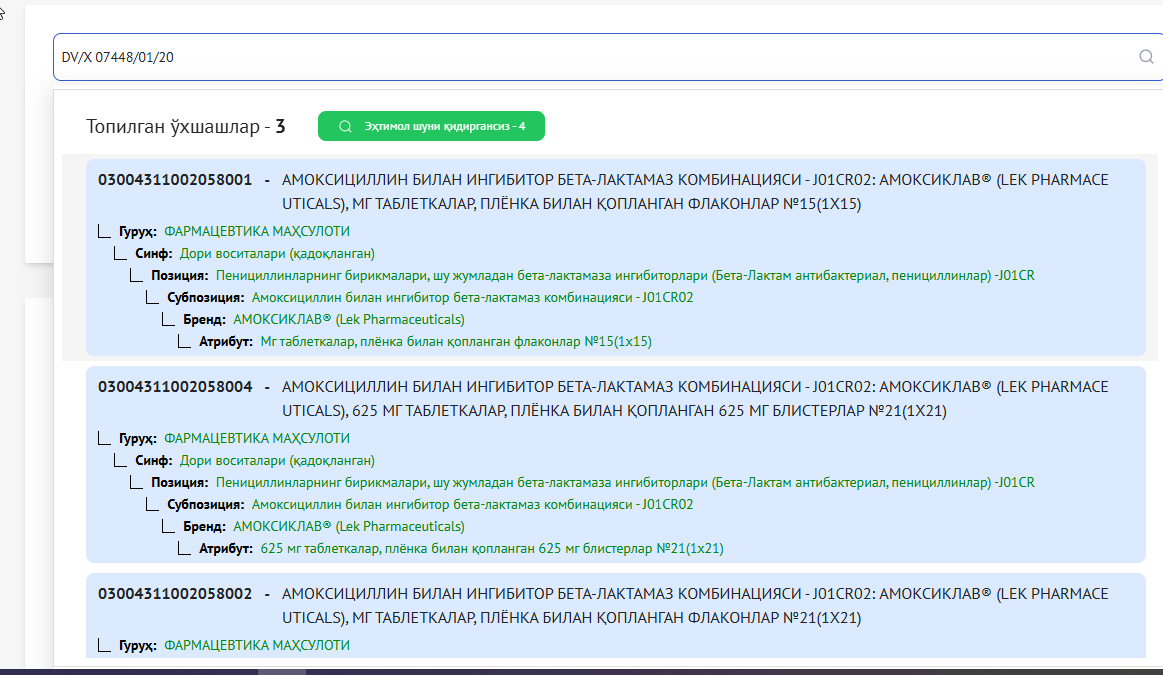This screenshot has width=1163, height=675.
Task: Click the Атрибут label in first result
Action: tap(226, 342)
